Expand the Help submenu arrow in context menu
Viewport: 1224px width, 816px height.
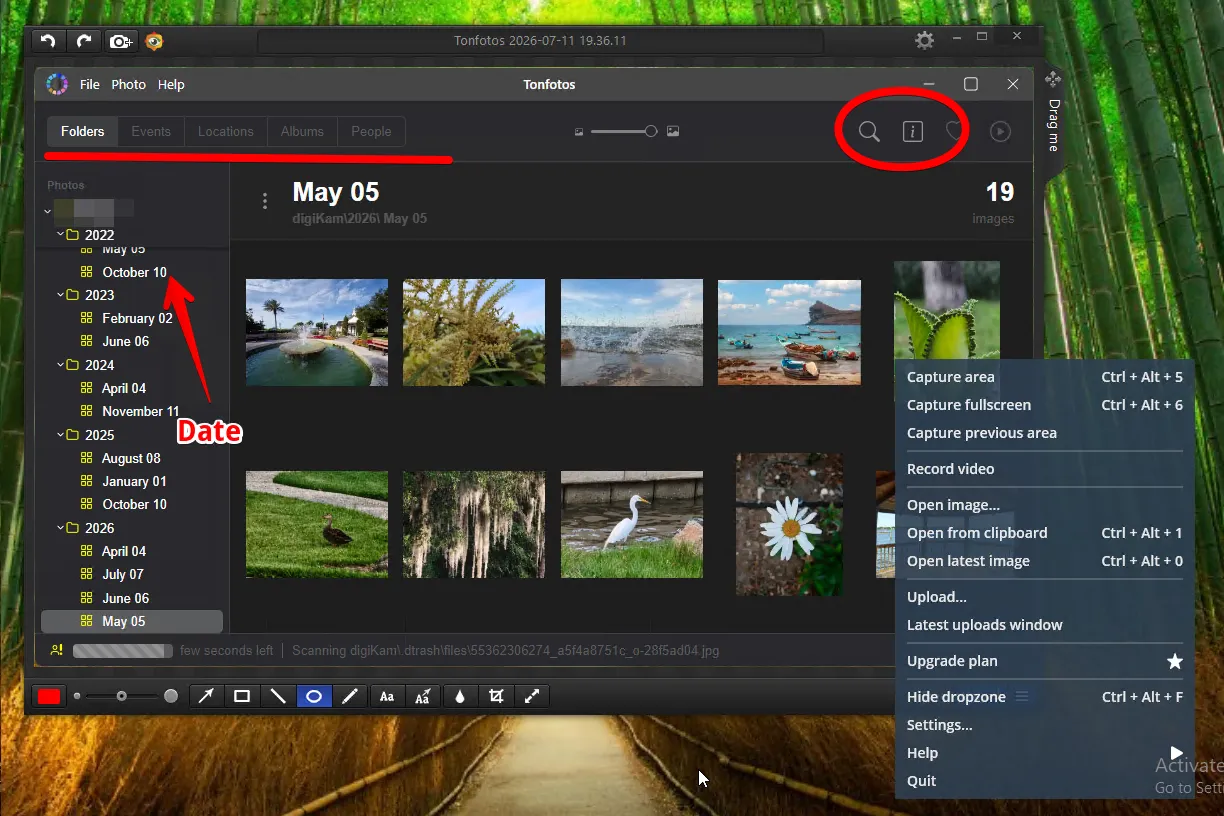point(1176,753)
